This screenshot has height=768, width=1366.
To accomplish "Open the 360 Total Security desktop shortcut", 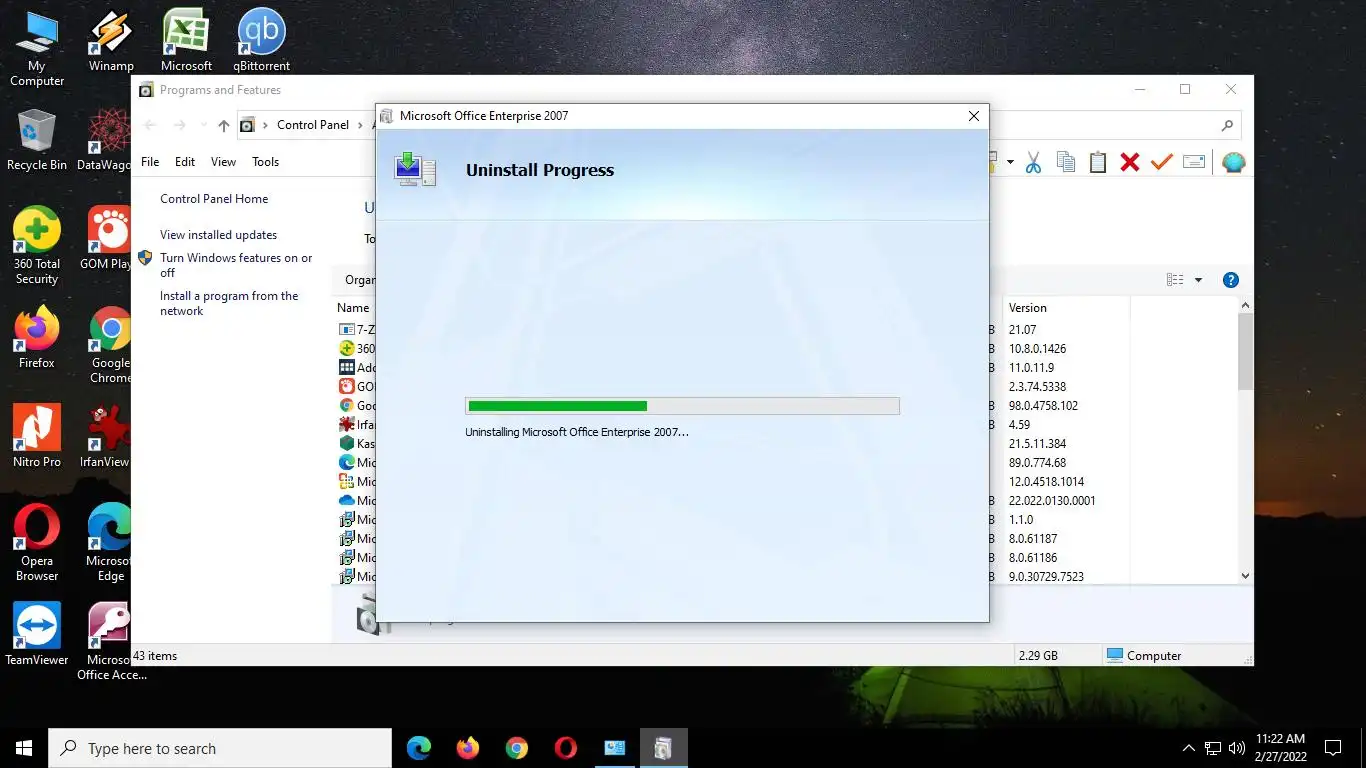I will tap(37, 246).
